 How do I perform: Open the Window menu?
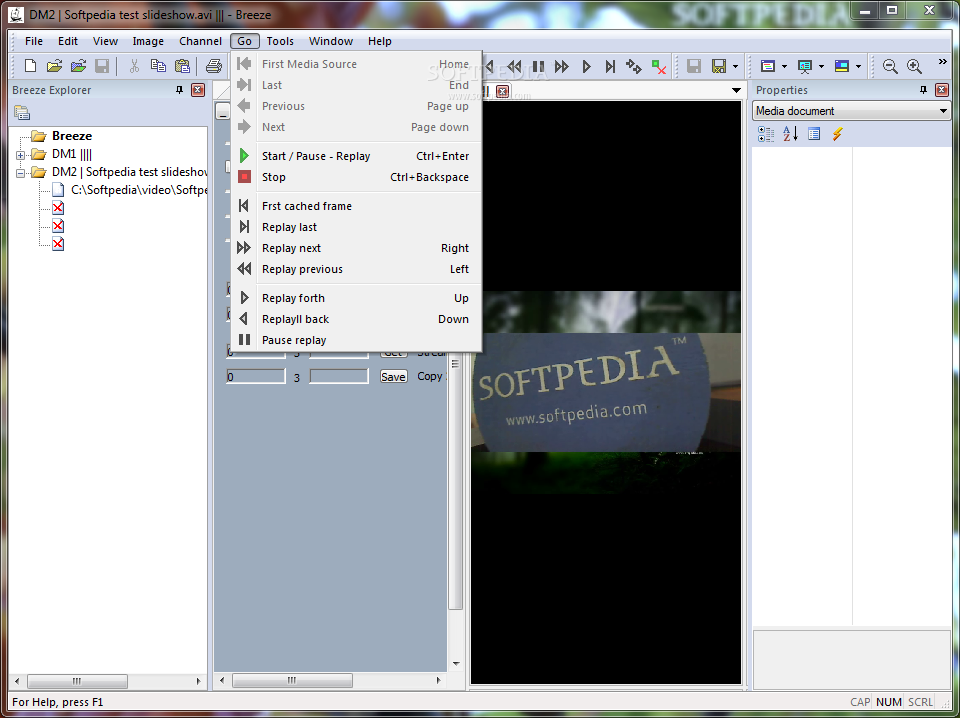point(331,41)
